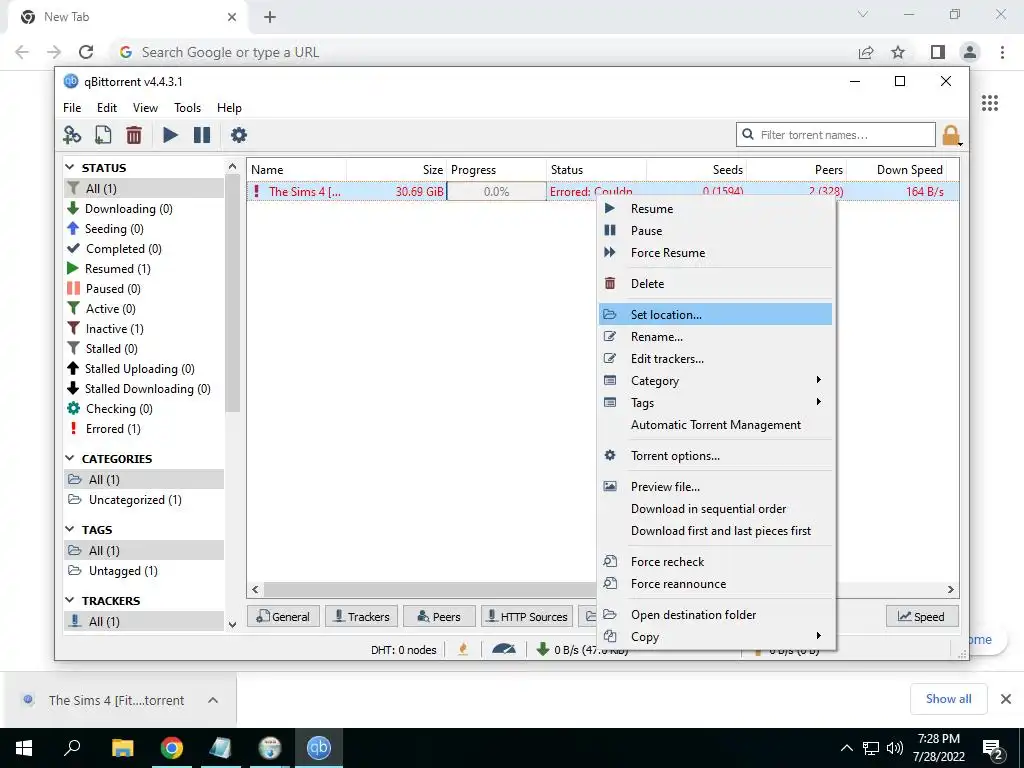Choose Edit trackers... menu entry

click(x=716, y=359)
